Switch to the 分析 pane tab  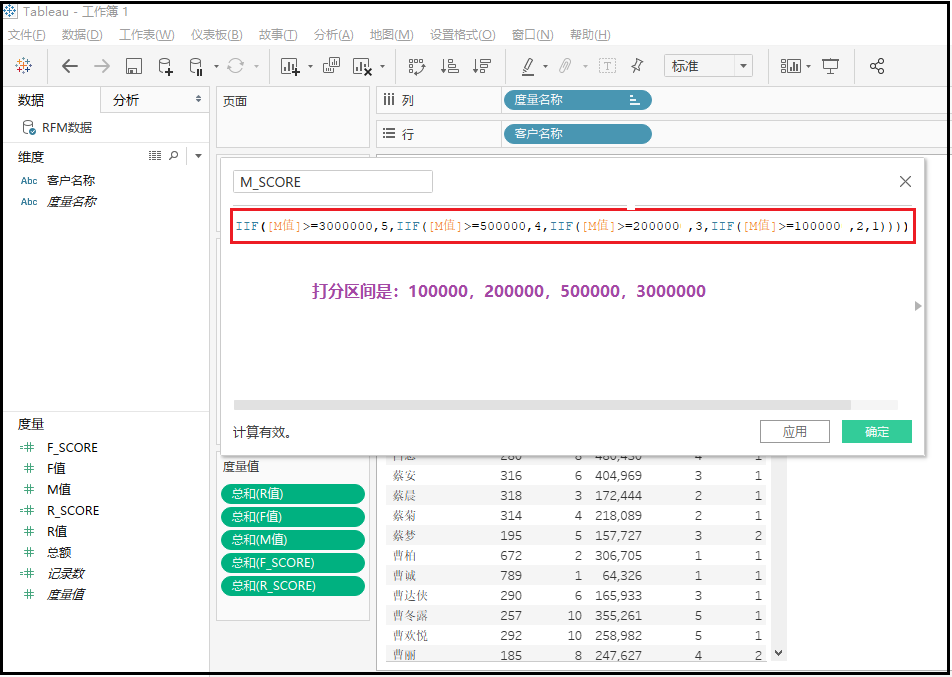click(127, 100)
